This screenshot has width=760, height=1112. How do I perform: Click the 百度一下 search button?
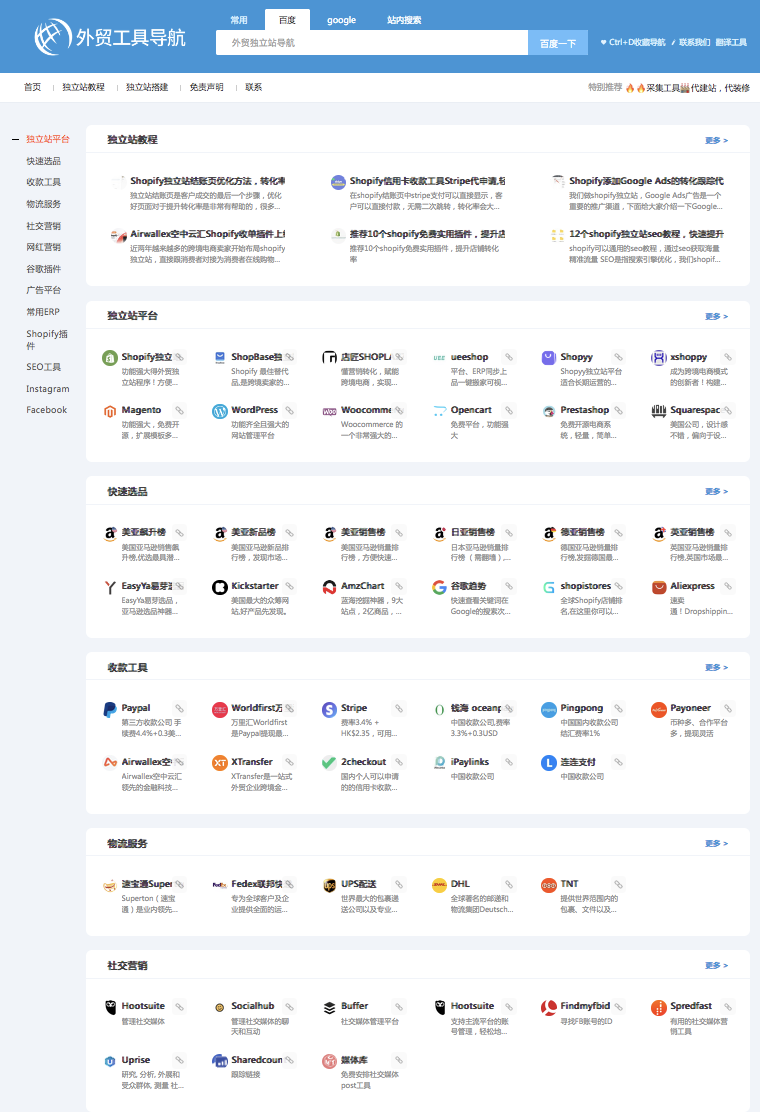(558, 43)
